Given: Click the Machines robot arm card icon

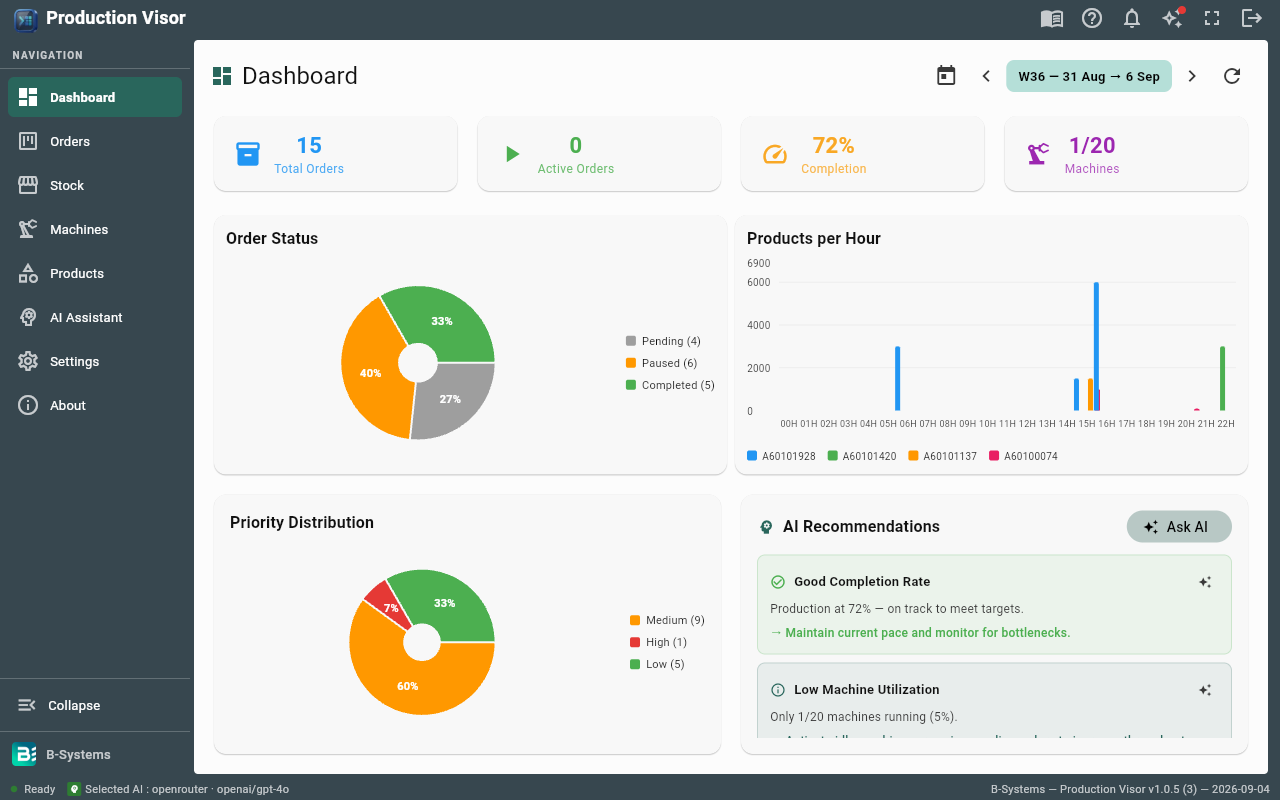Looking at the screenshot, I should click(x=1038, y=154).
